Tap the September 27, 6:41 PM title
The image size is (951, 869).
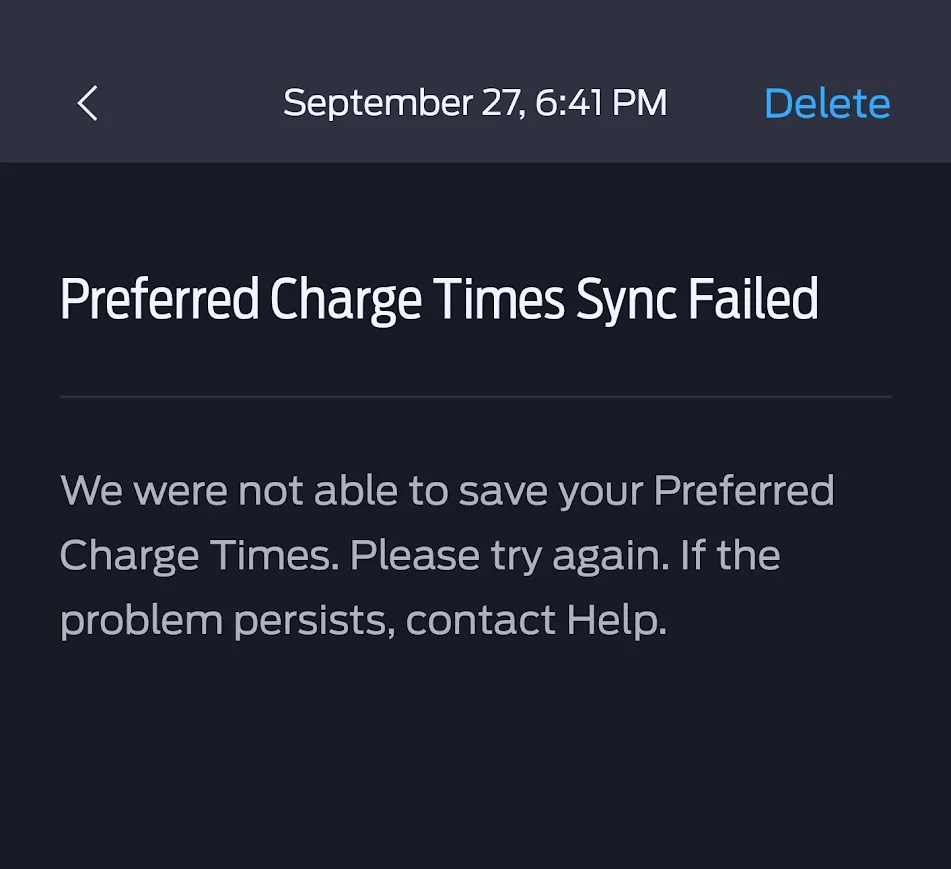click(475, 103)
